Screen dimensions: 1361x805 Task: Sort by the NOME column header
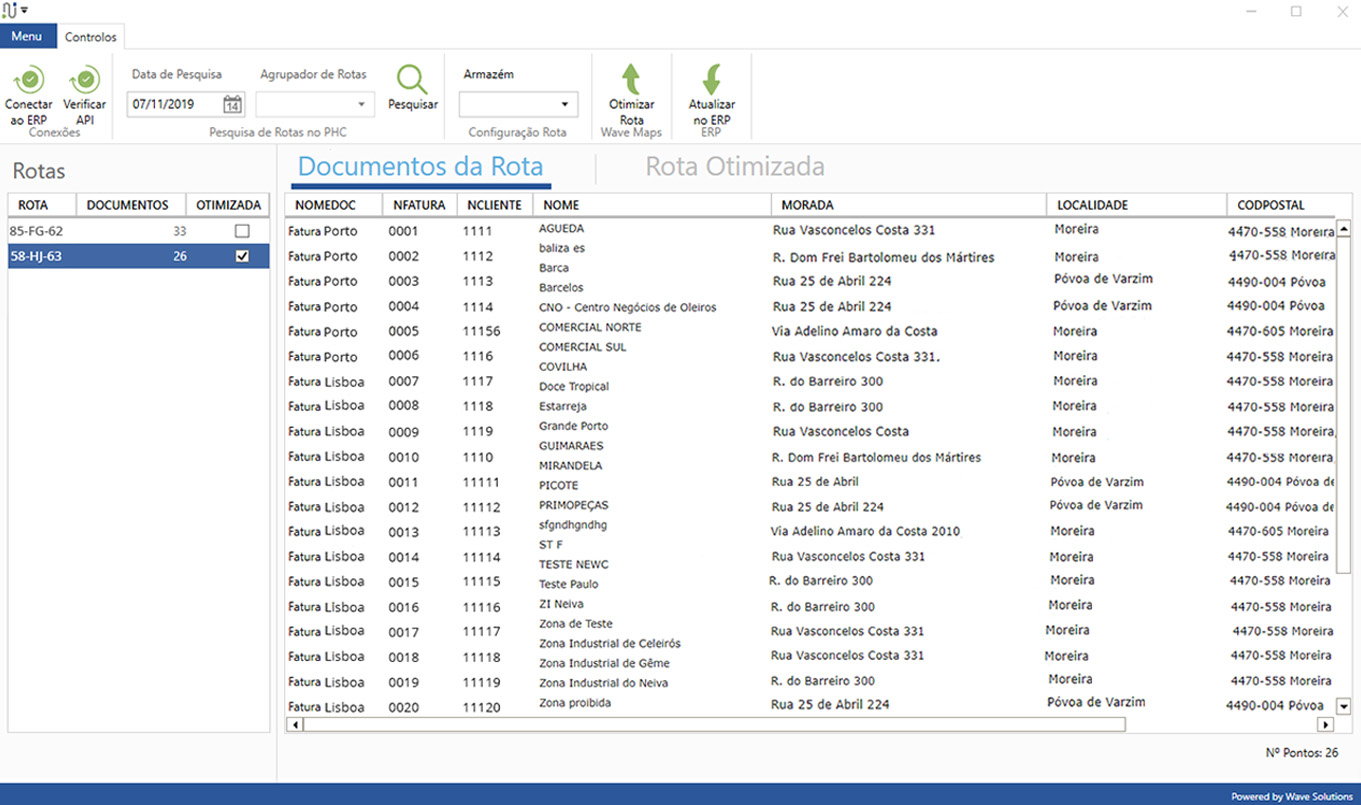pos(650,205)
